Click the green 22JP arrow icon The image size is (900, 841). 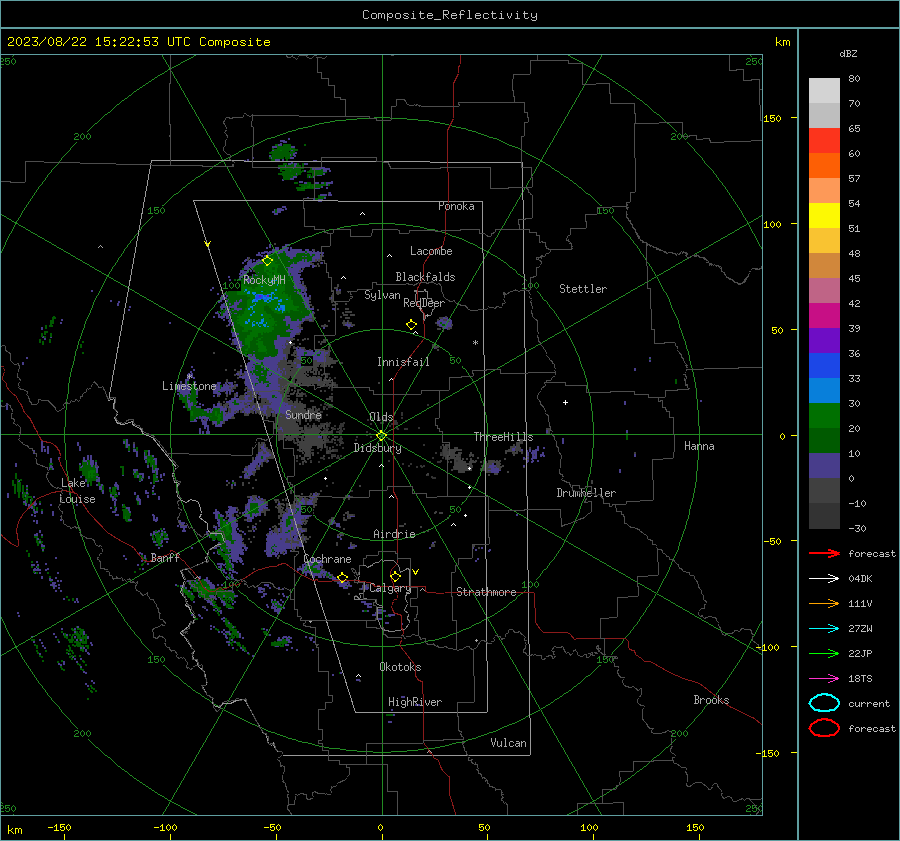(824, 653)
